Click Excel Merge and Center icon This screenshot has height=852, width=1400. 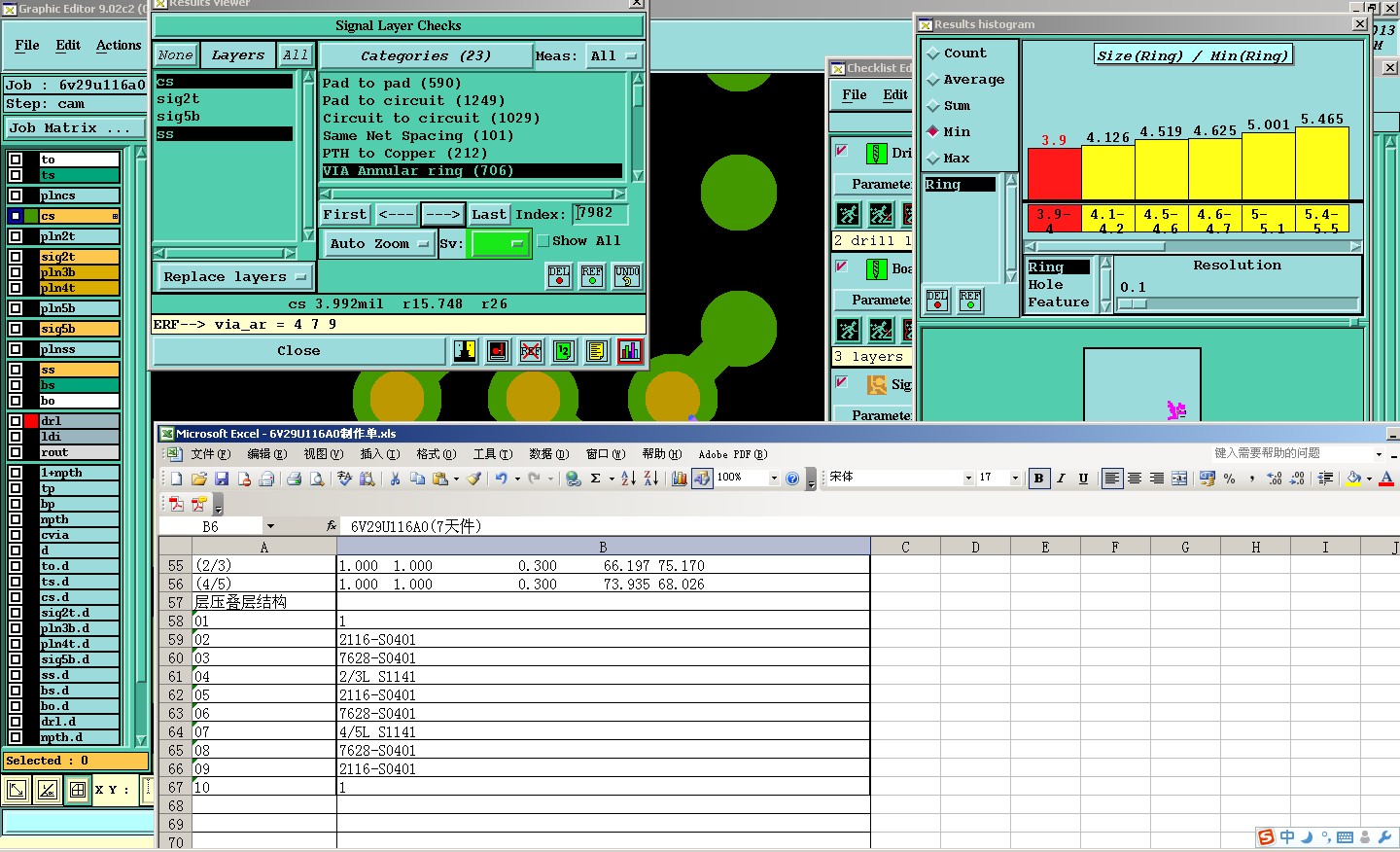coord(1179,478)
